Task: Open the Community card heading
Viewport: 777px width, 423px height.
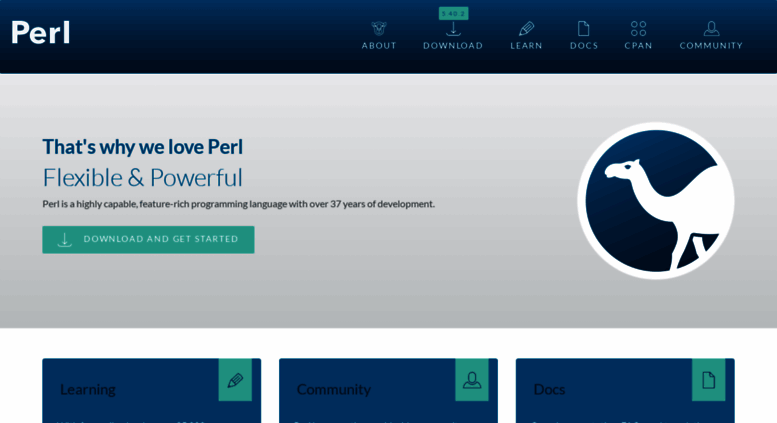Action: (x=333, y=390)
